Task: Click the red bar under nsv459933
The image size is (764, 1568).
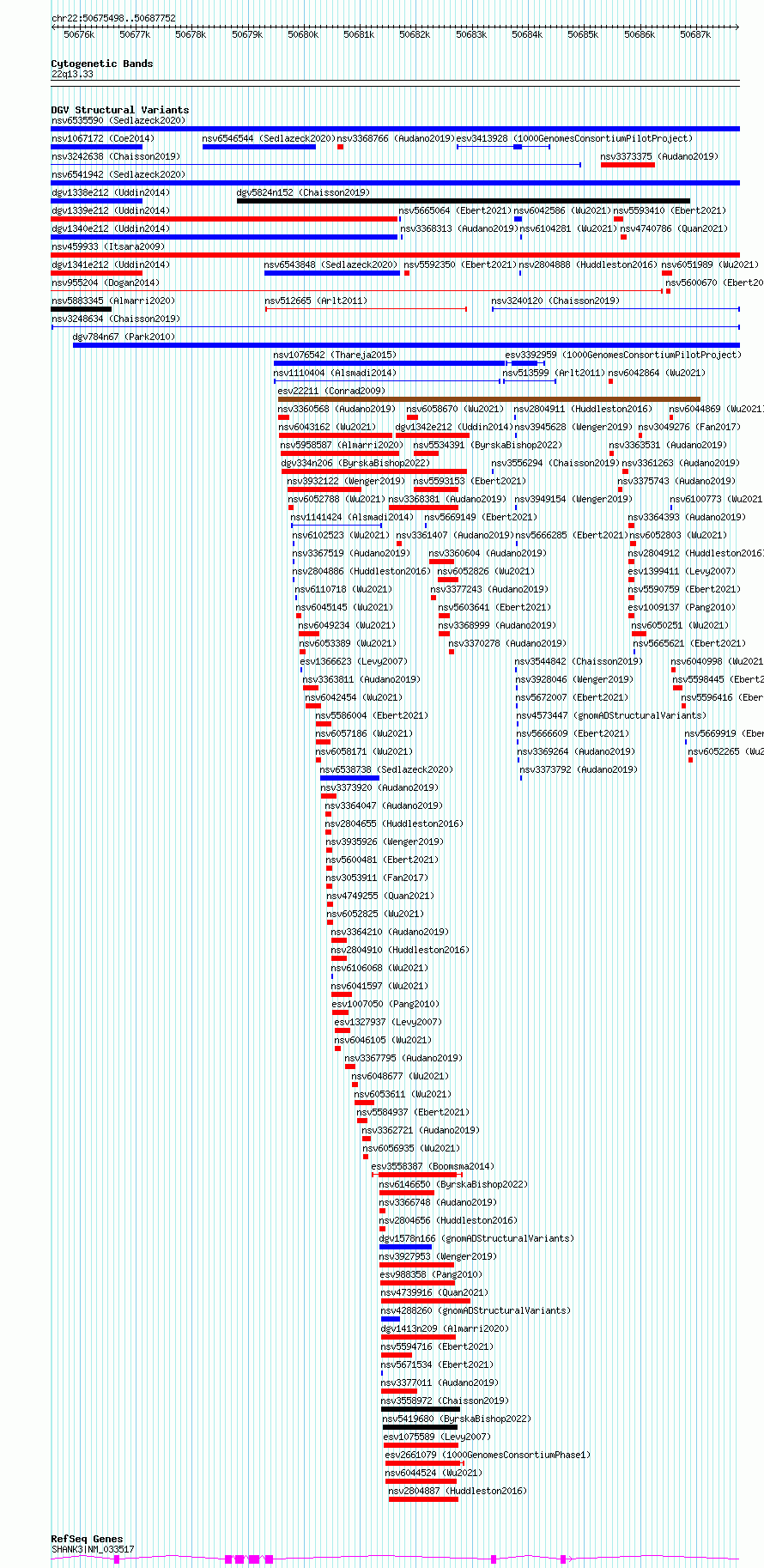Action: click(x=395, y=255)
